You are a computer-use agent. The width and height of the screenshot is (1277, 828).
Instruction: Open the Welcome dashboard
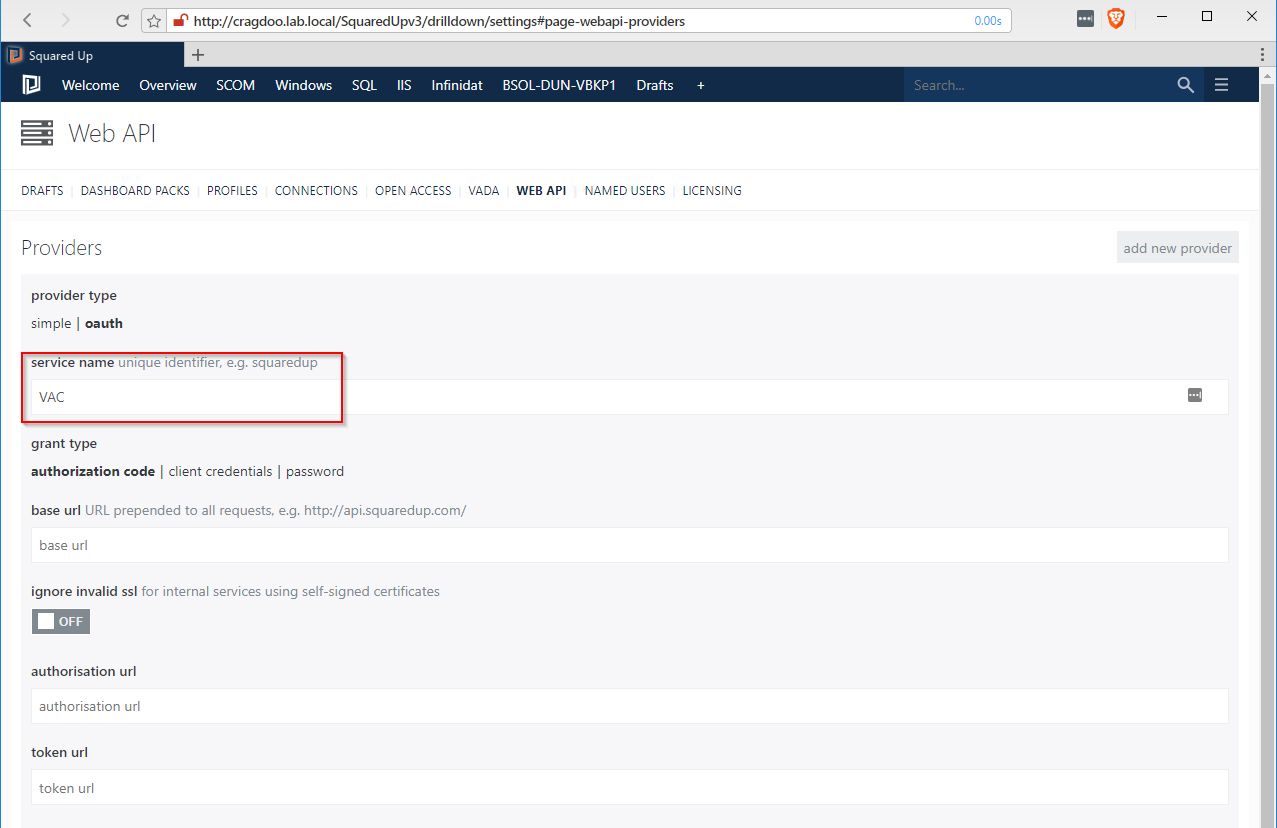tap(91, 85)
